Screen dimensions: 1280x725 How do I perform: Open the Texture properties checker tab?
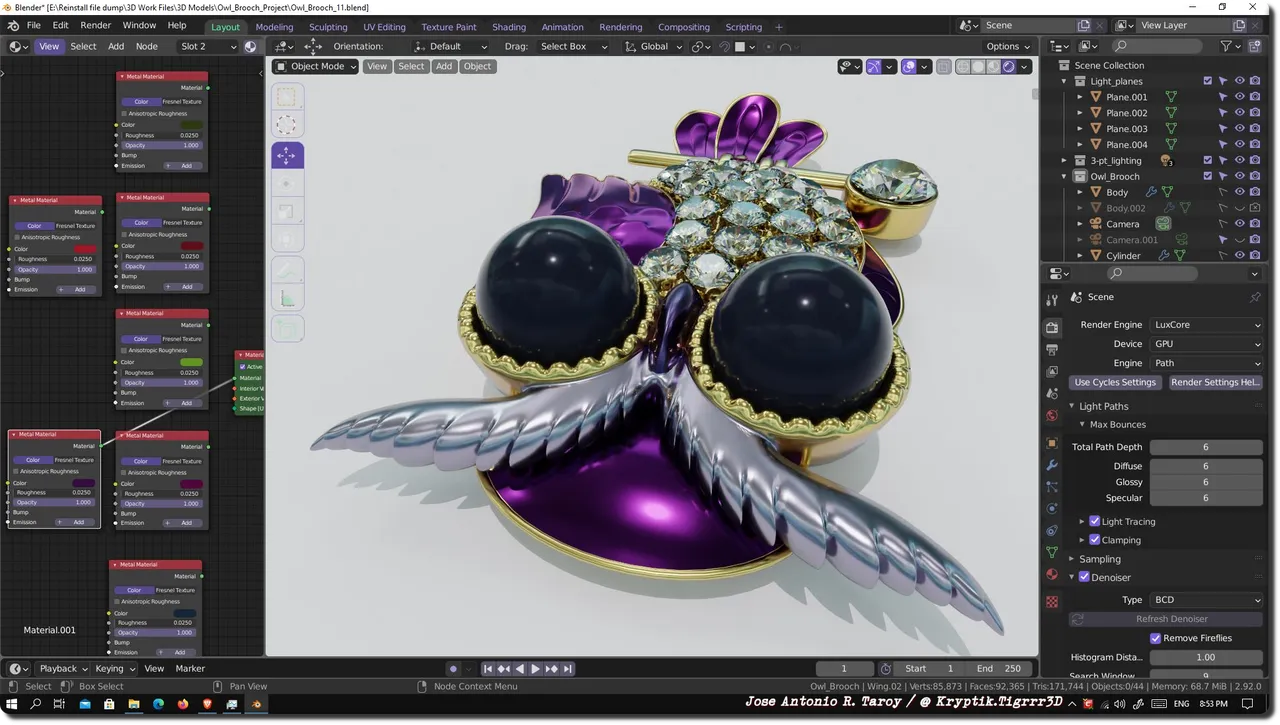pos(1052,602)
